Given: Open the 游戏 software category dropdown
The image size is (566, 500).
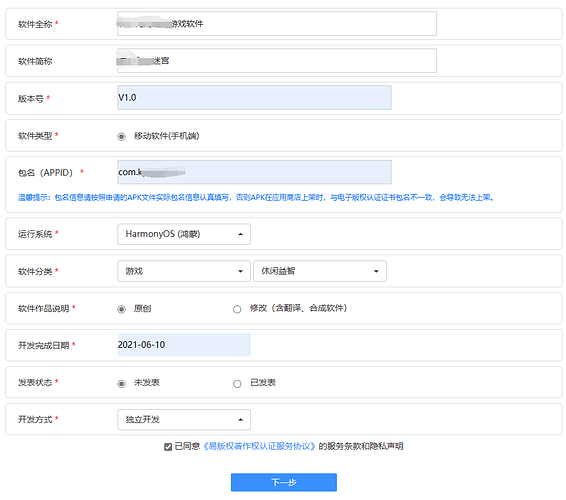Looking at the screenshot, I should [184, 271].
